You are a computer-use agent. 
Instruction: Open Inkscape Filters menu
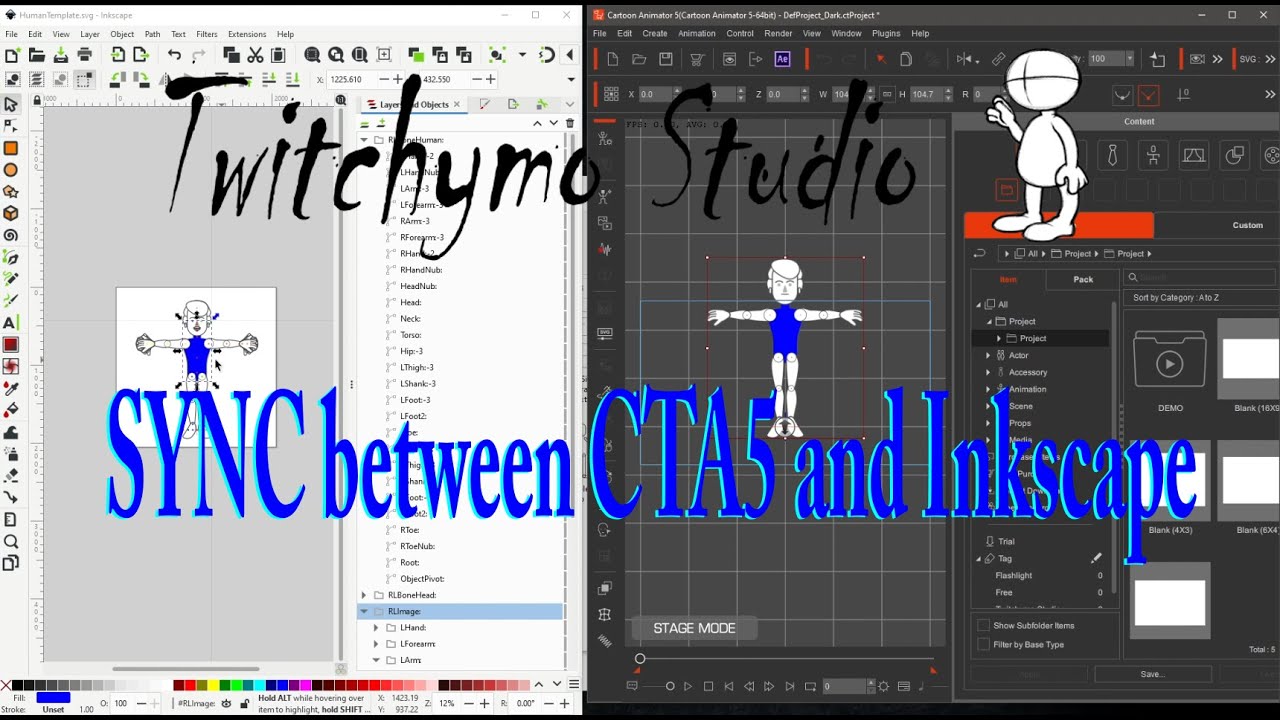pyautogui.click(x=207, y=34)
